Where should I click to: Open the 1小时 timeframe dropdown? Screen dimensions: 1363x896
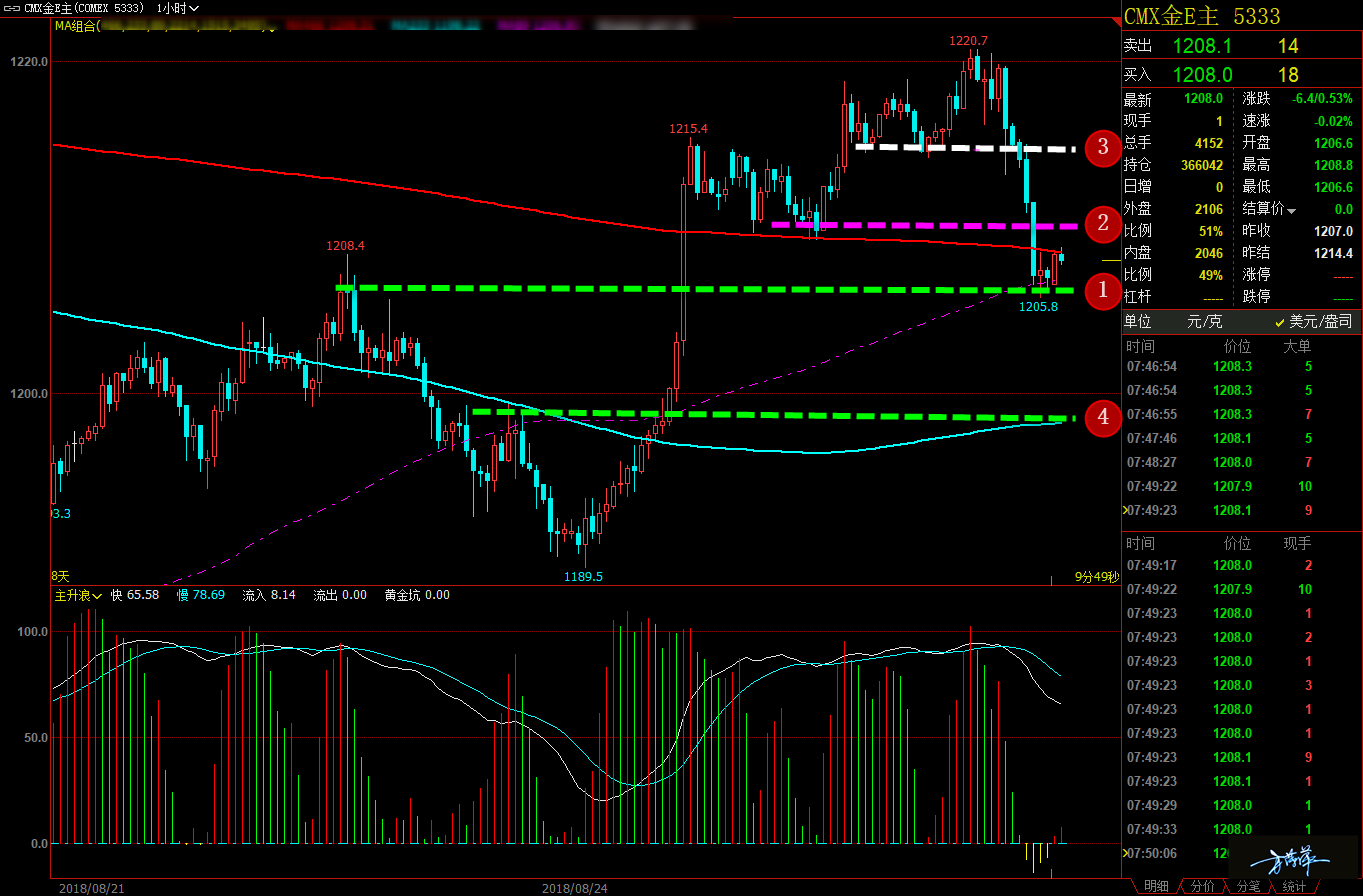[x=178, y=8]
